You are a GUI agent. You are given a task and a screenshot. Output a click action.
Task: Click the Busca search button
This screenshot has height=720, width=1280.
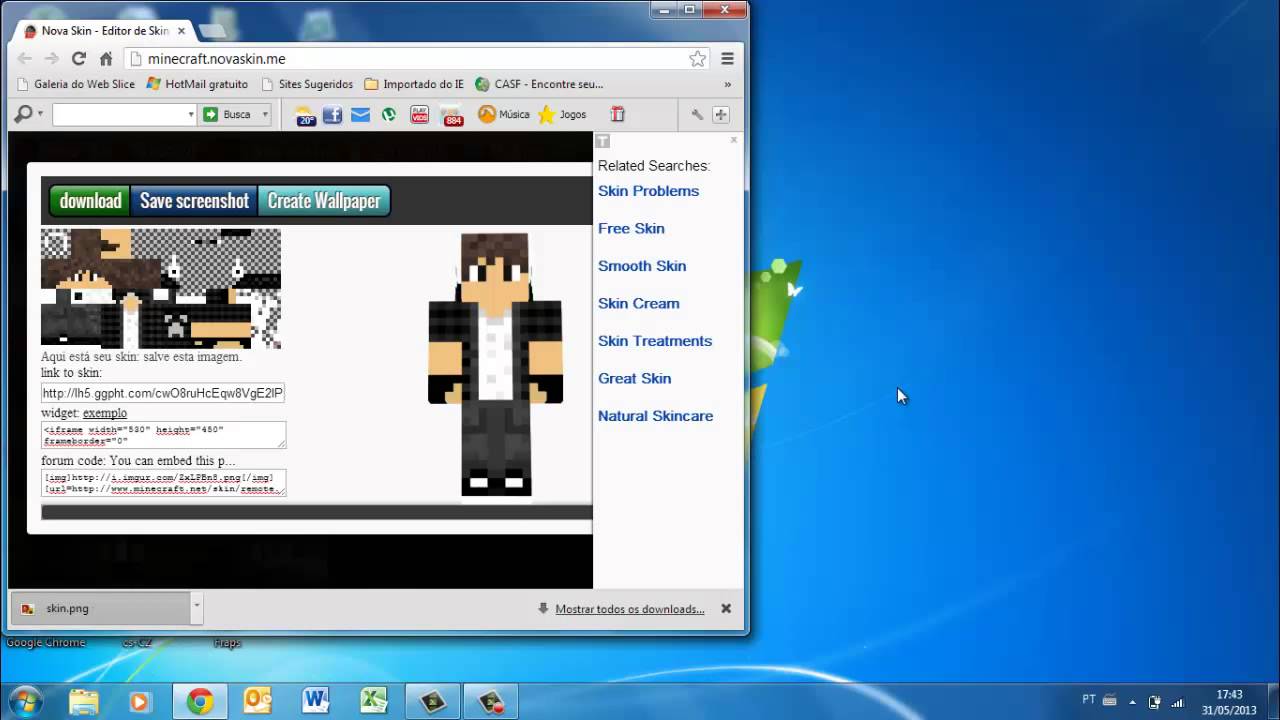click(x=229, y=115)
